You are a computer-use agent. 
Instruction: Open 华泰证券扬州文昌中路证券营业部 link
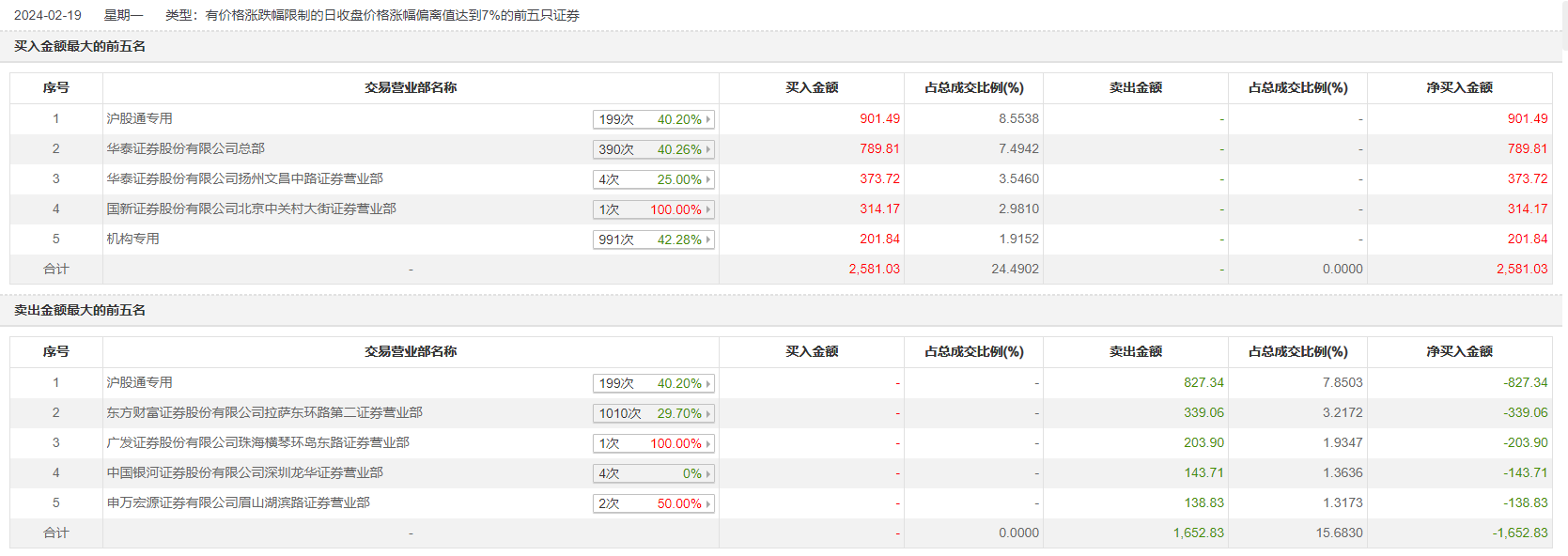coord(244,178)
